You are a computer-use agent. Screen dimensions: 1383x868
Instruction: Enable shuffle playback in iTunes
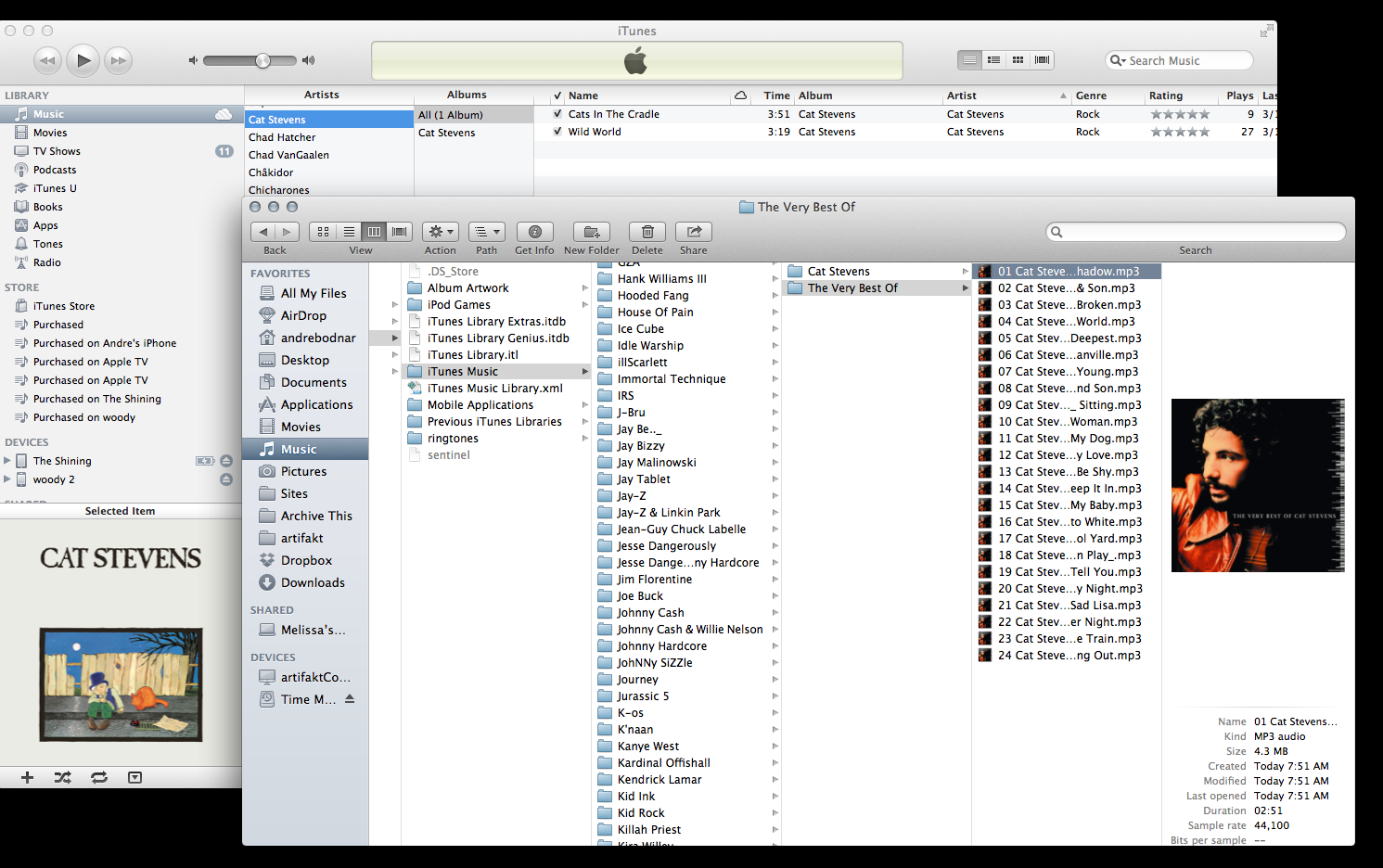tap(62, 777)
